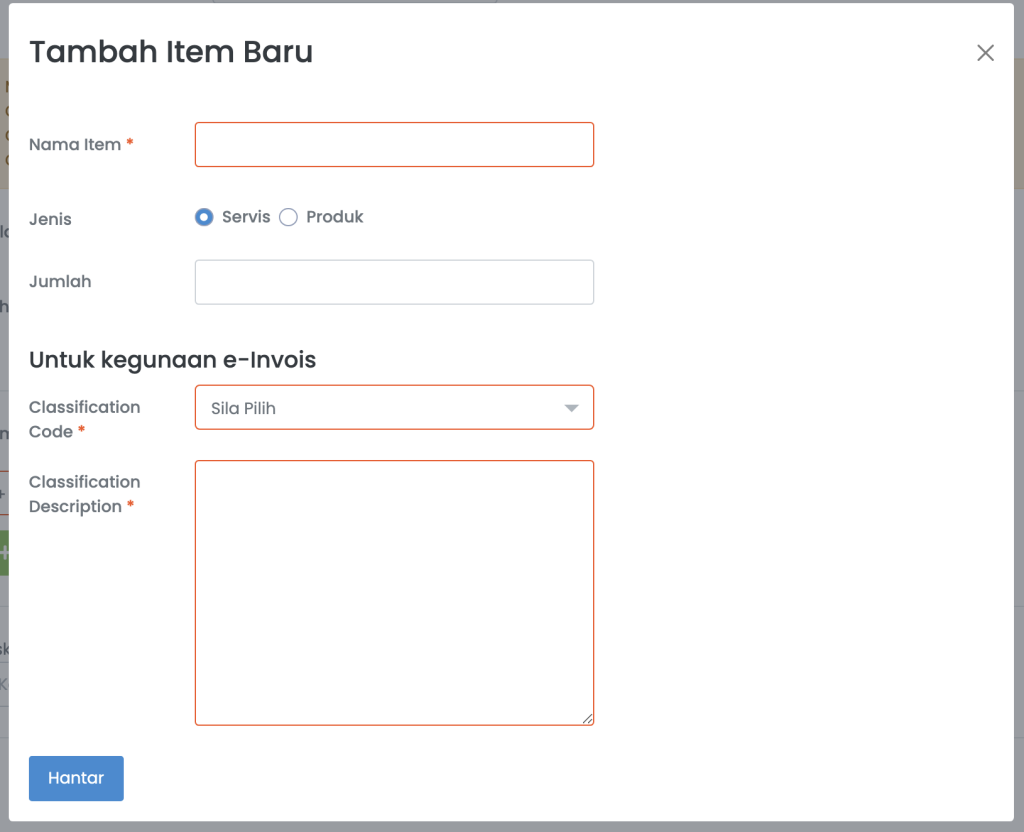Screen dimensions: 1024x832
Task: Open the Classification Code dropdown arrow
Action: click(571, 408)
